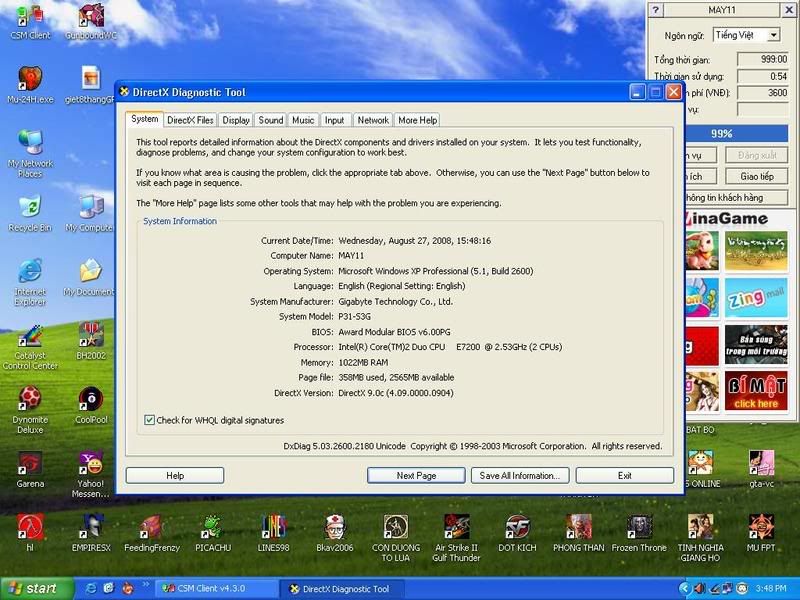Open My Network Places on the desktop
Viewport: 800px width, 600px height.
point(30,153)
